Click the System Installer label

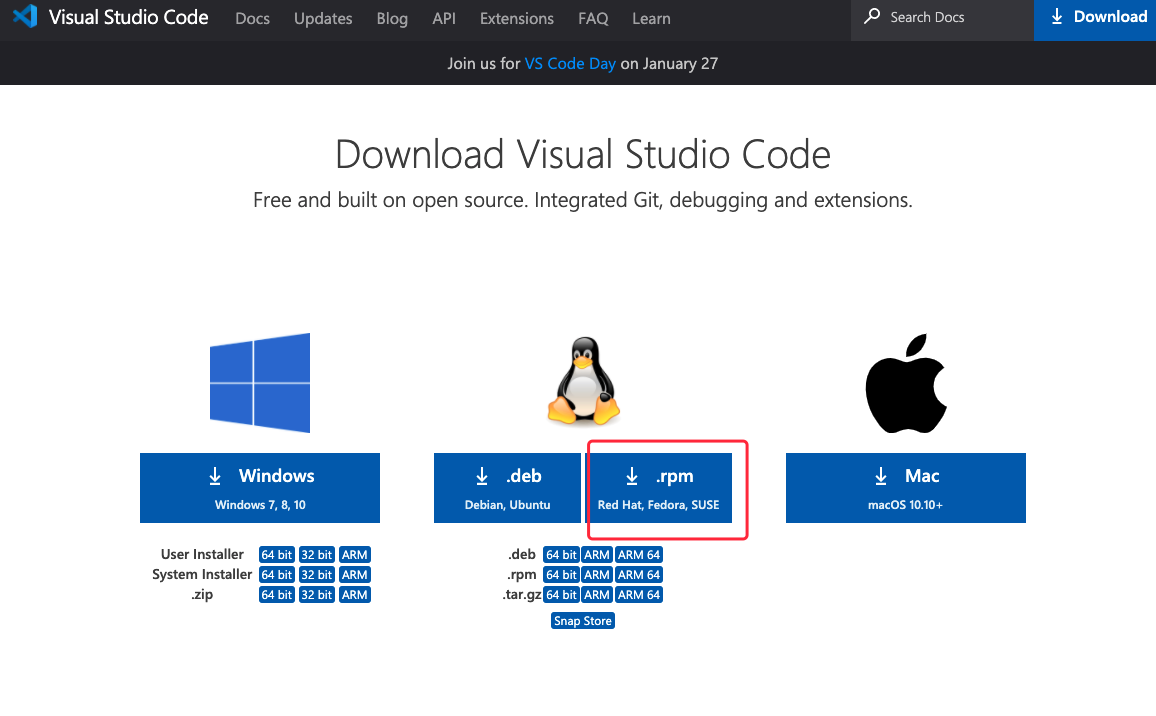[202, 574]
